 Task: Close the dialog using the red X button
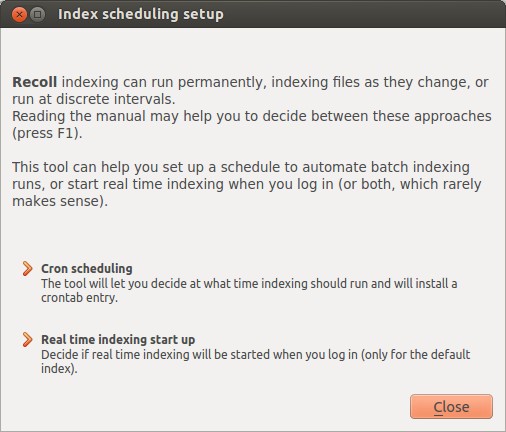click(x=19, y=15)
